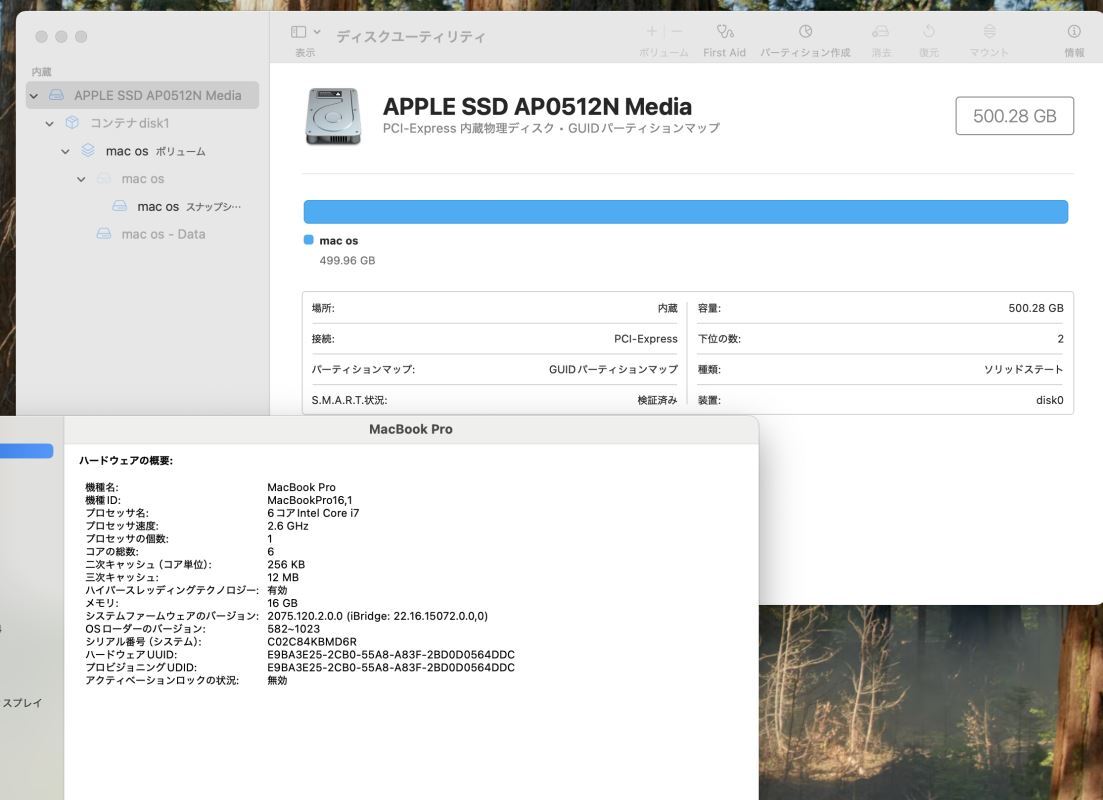
Task: Select the dimmed mac os volume row
Action: click(x=143, y=179)
